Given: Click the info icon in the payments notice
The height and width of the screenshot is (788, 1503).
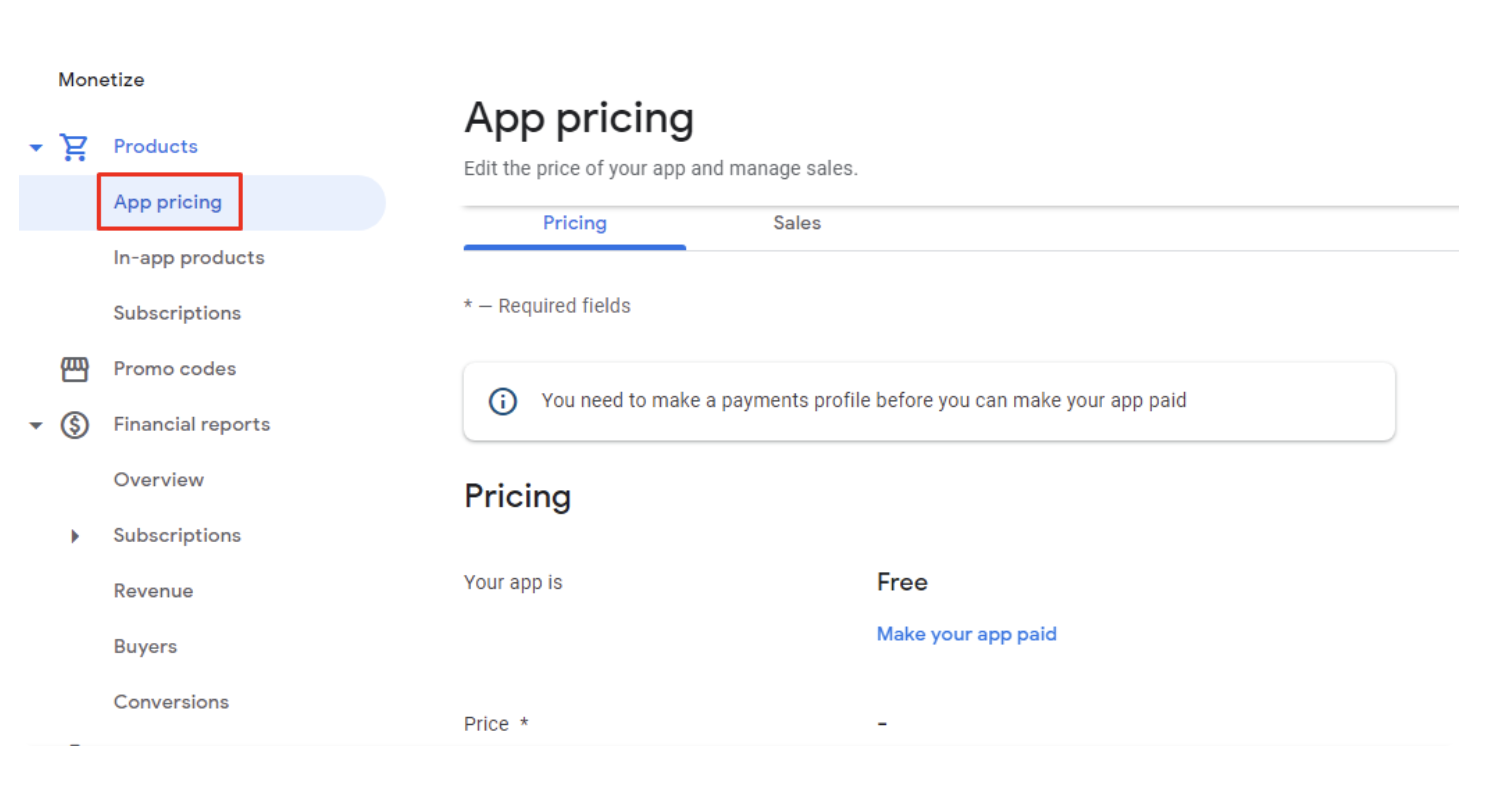Looking at the screenshot, I should pos(502,401).
